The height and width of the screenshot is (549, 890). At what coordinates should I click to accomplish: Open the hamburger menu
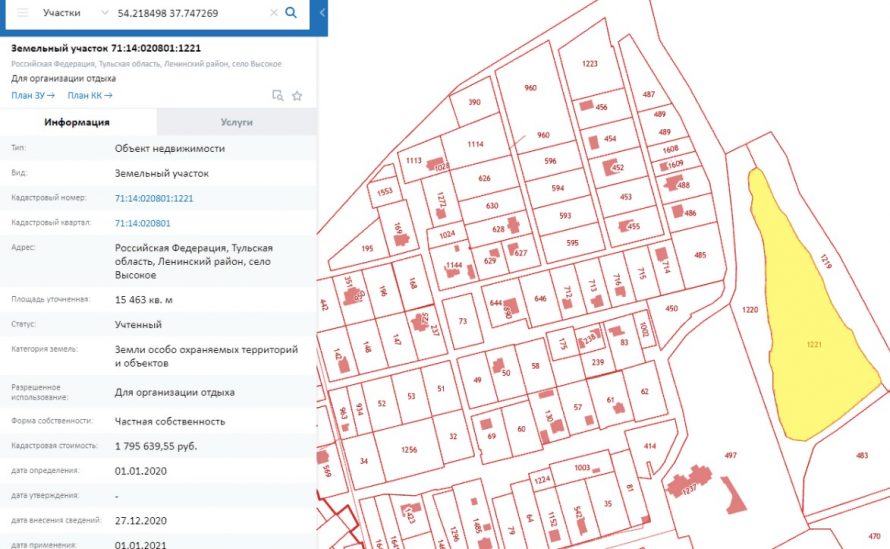22,13
